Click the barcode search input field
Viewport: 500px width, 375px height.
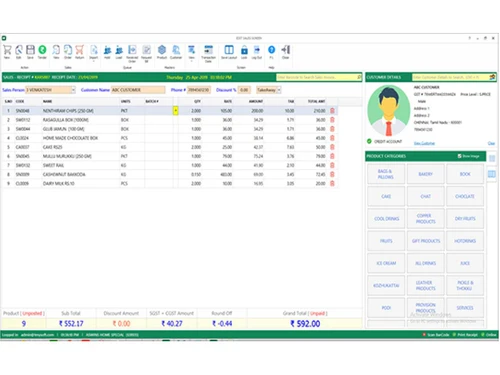[x=316, y=77]
